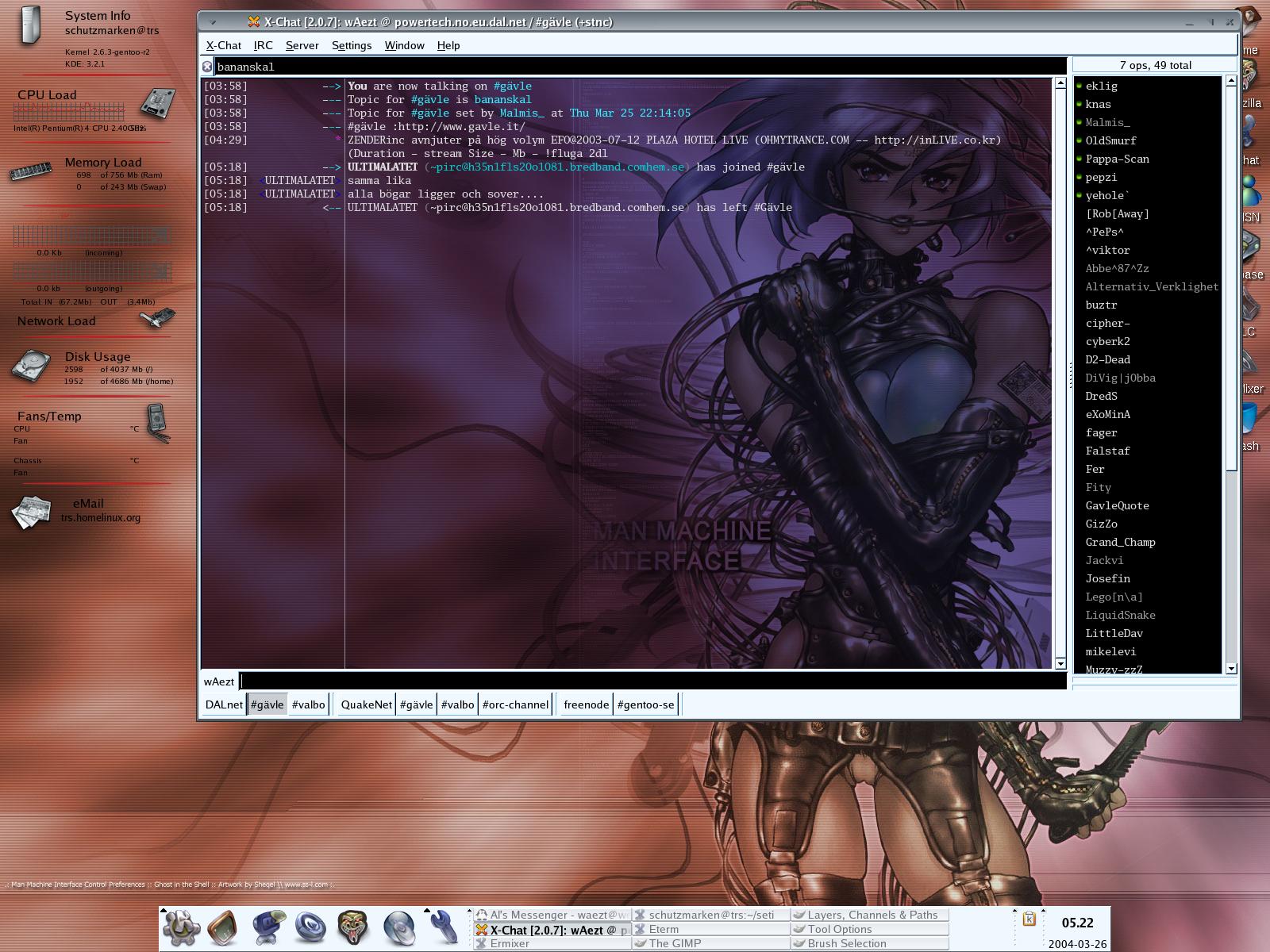Open the Window menu
Viewport: 1270px width, 952px height.
[404, 45]
